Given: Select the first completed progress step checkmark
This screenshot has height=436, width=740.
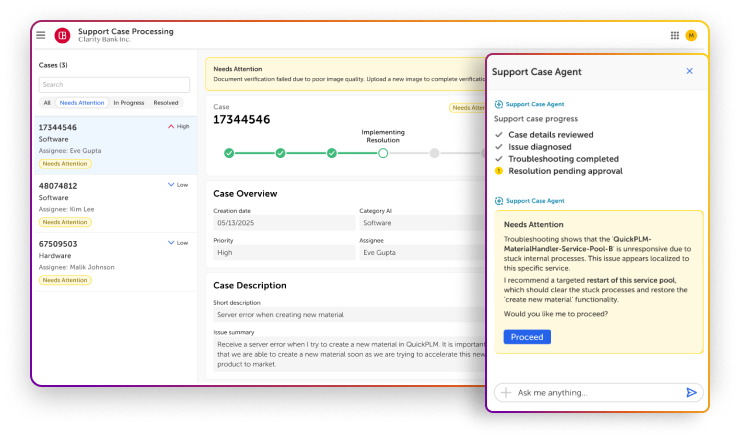Looking at the screenshot, I should pyautogui.click(x=229, y=153).
